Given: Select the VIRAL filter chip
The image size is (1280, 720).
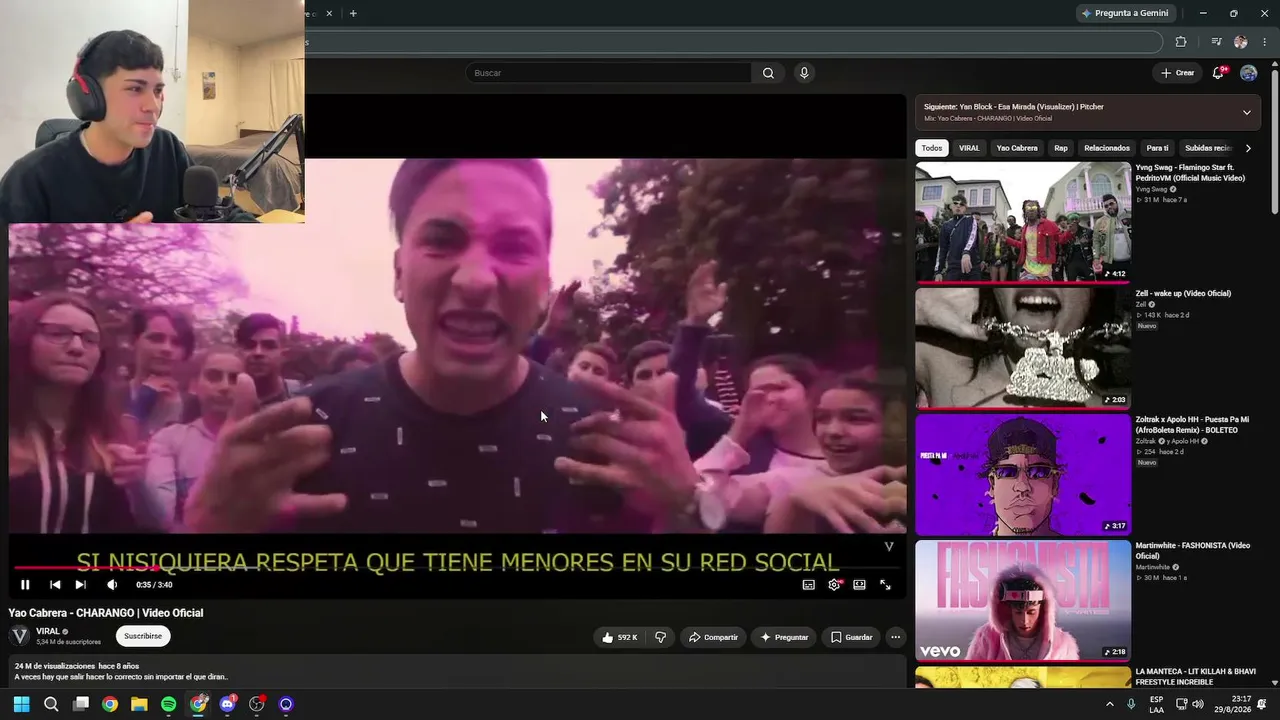Looking at the screenshot, I should pyautogui.click(x=969, y=148).
